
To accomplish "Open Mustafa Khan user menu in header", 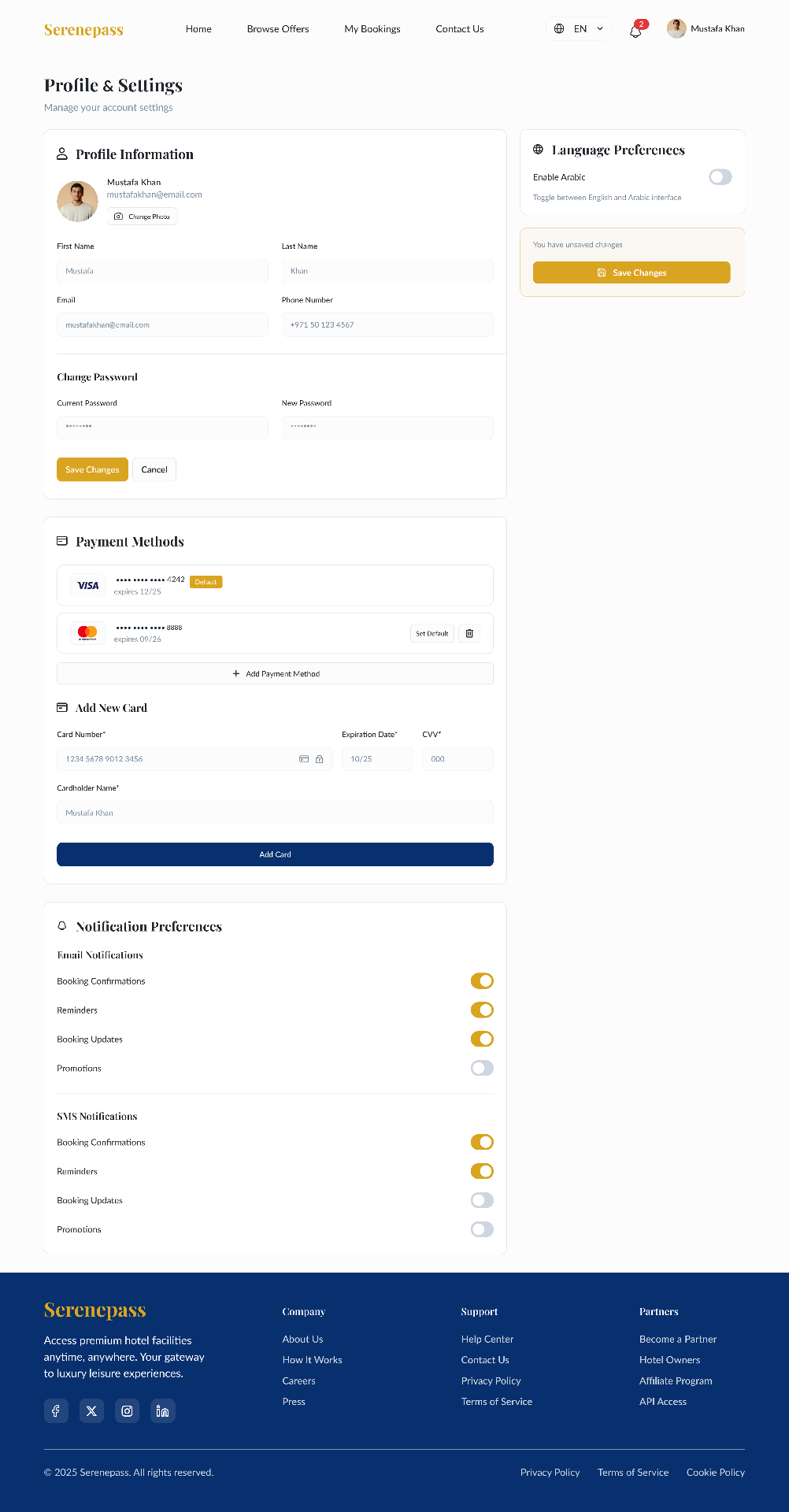I will [x=706, y=29].
